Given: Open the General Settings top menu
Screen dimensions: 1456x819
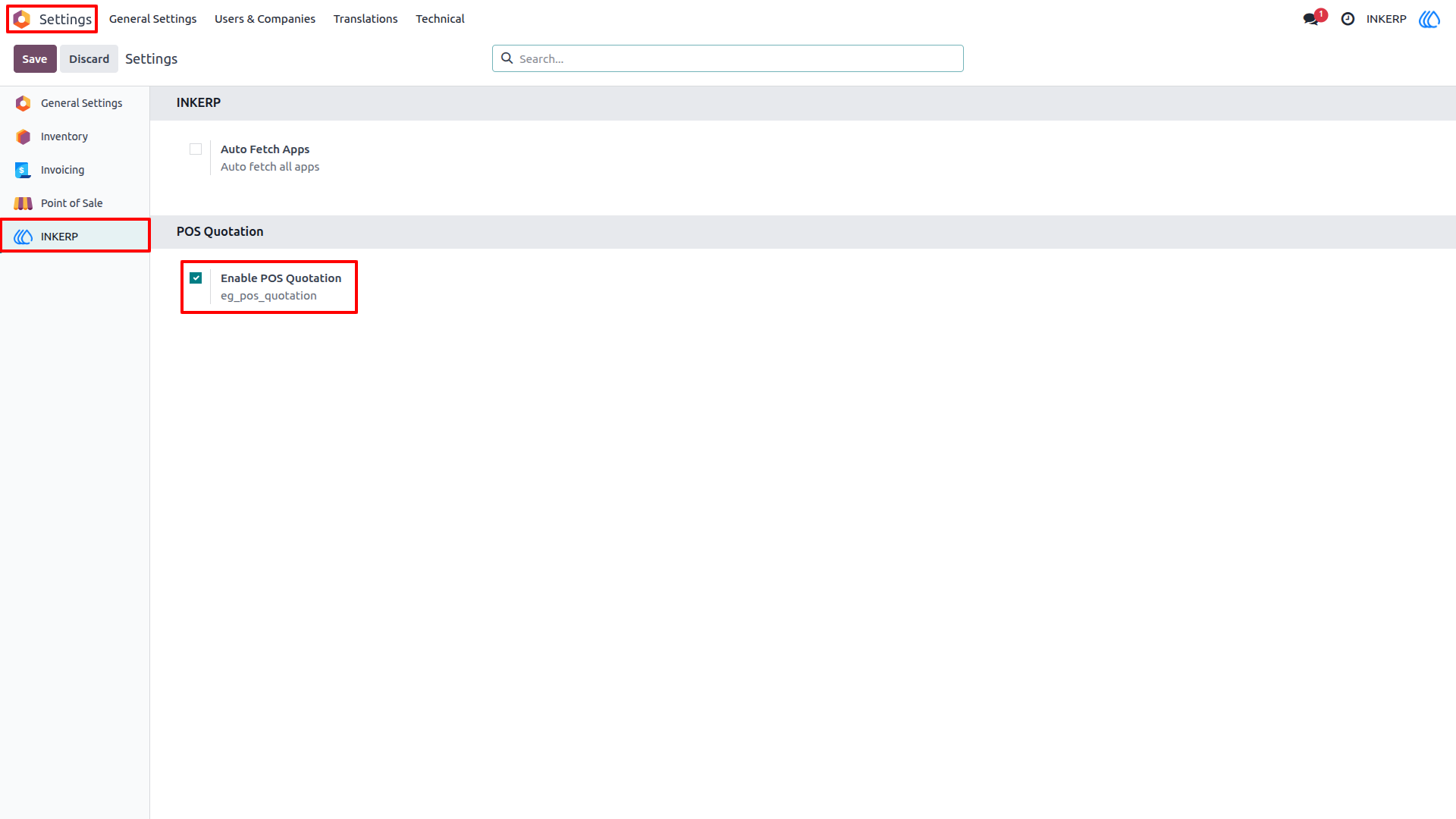Looking at the screenshot, I should 152,19.
